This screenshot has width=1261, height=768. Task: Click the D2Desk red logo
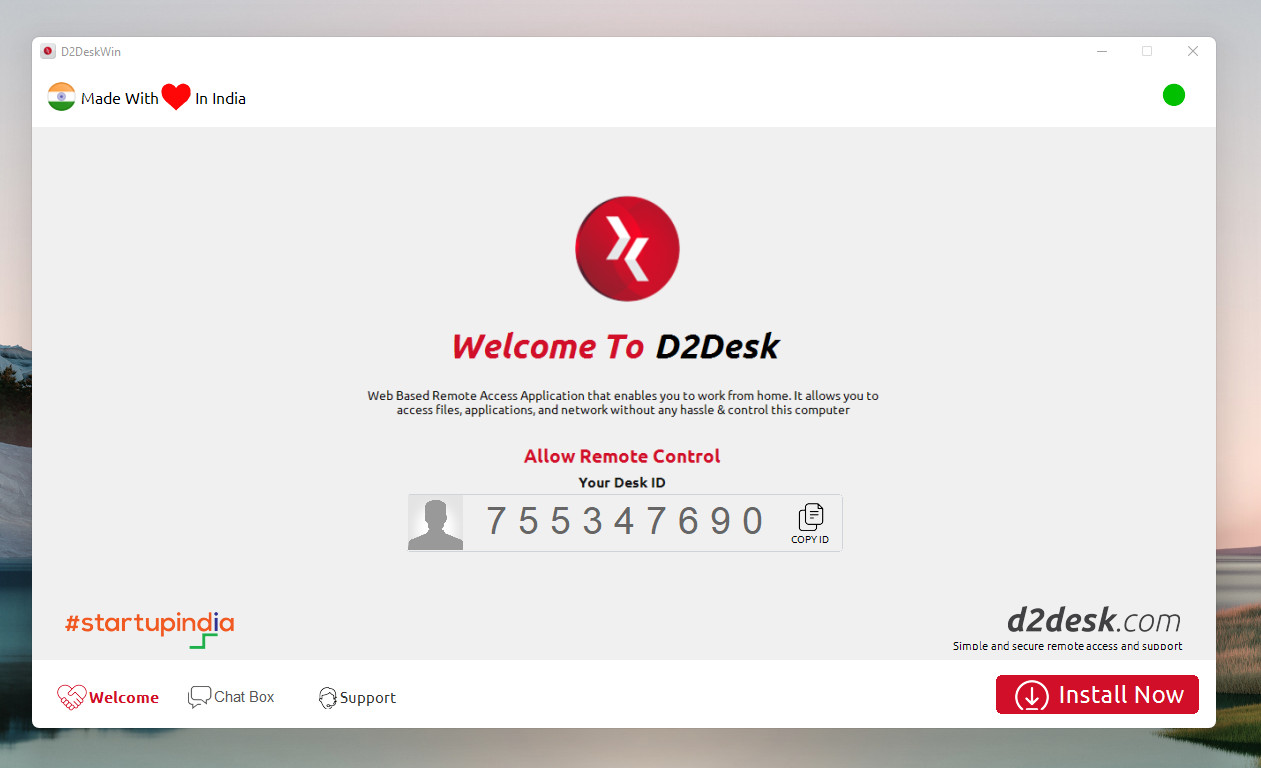coord(627,248)
